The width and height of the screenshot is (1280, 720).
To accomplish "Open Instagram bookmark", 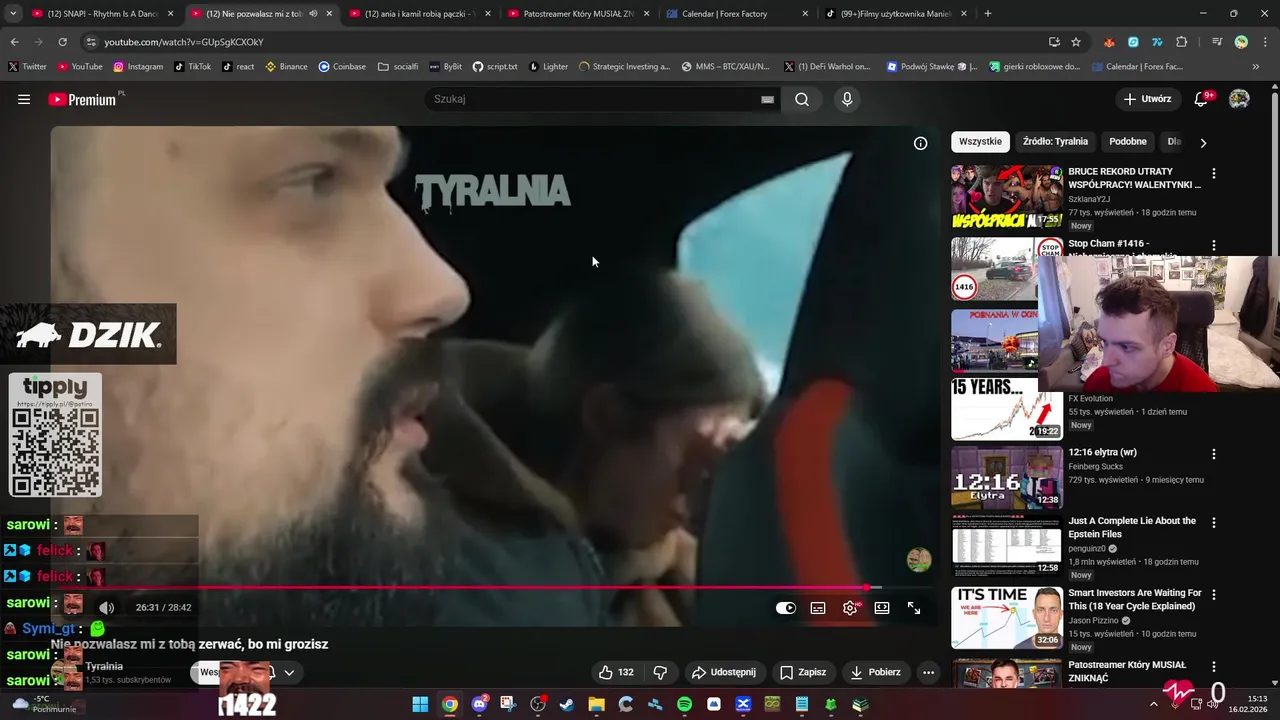I will pyautogui.click(x=138, y=67).
